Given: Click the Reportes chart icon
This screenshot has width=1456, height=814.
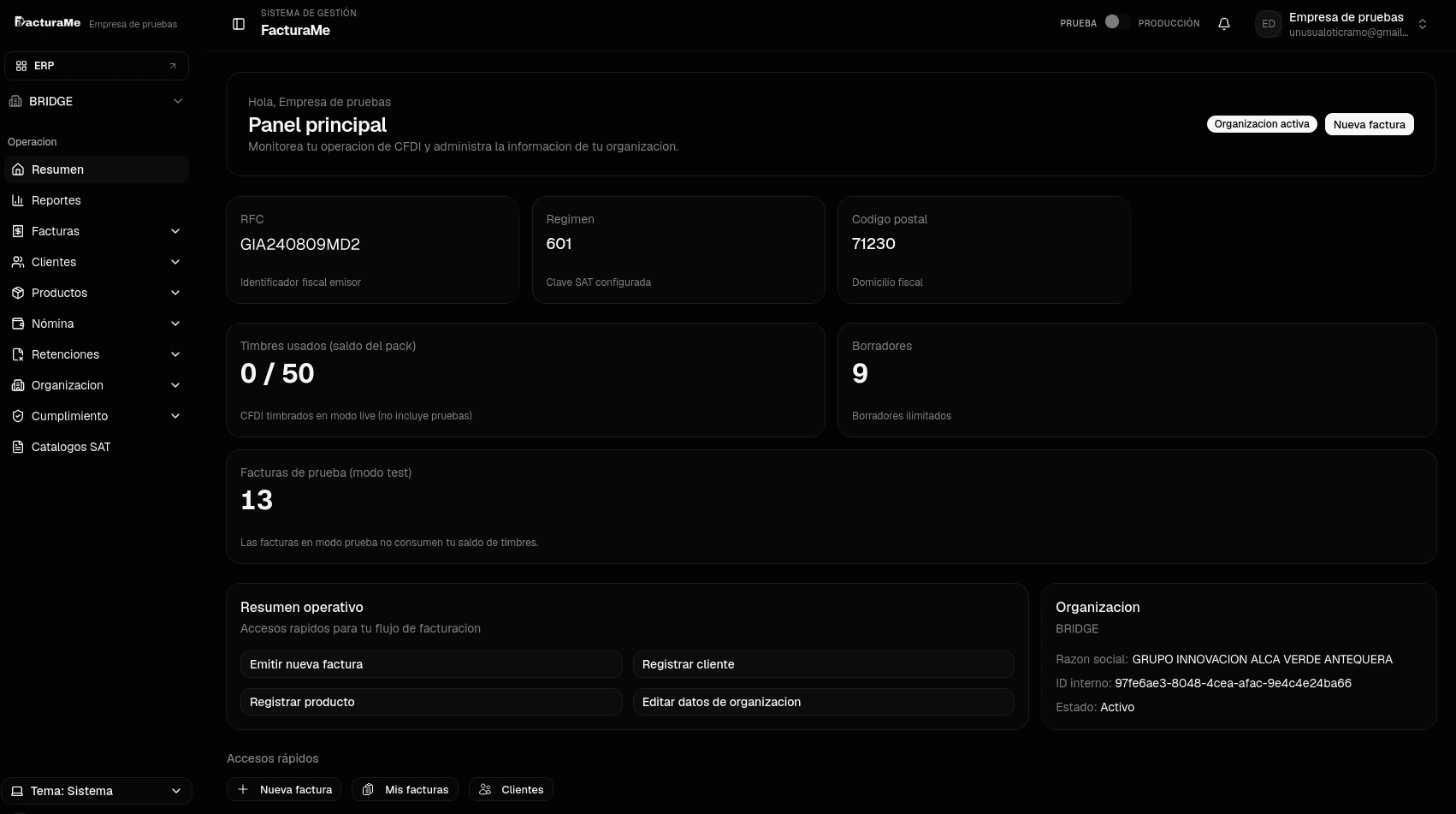Looking at the screenshot, I should (18, 200).
